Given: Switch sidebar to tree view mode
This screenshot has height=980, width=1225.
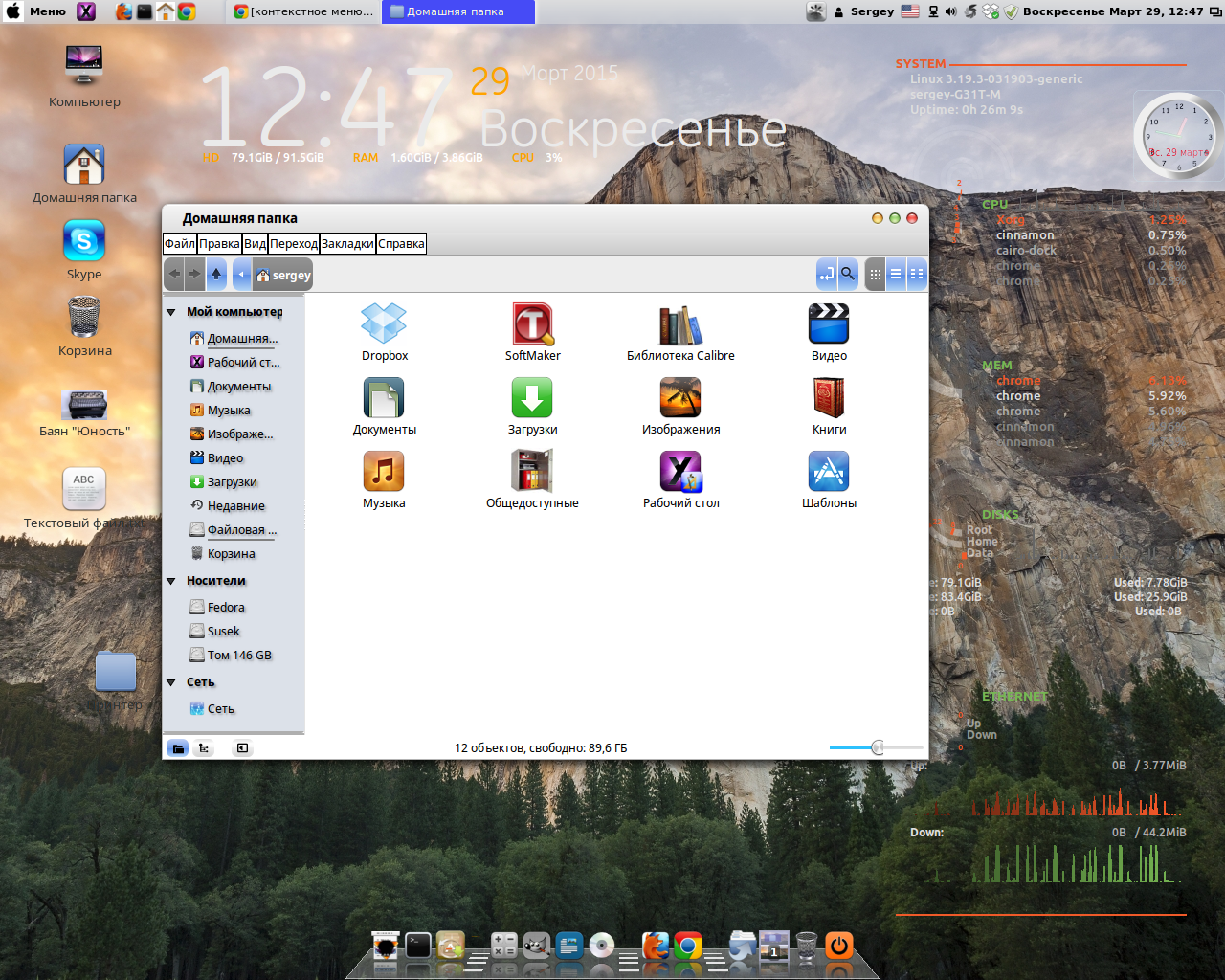Looking at the screenshot, I should [204, 747].
